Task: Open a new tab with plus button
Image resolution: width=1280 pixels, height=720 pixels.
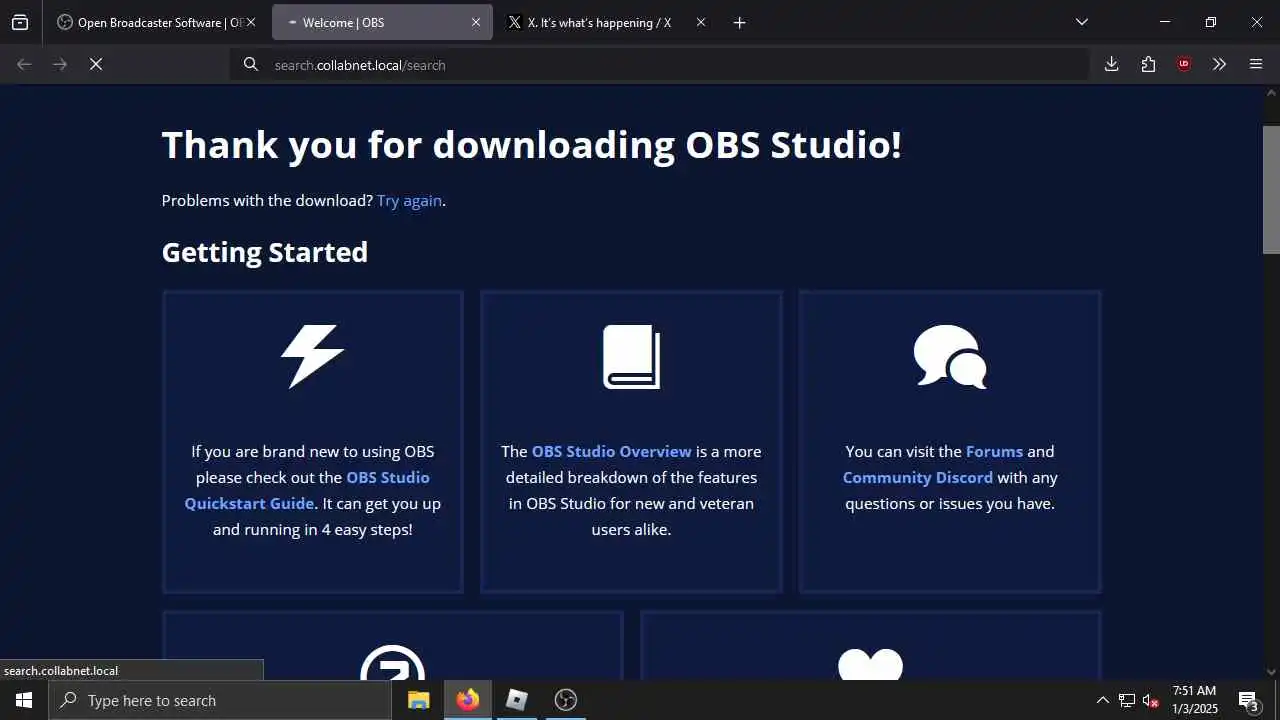Action: point(739,22)
